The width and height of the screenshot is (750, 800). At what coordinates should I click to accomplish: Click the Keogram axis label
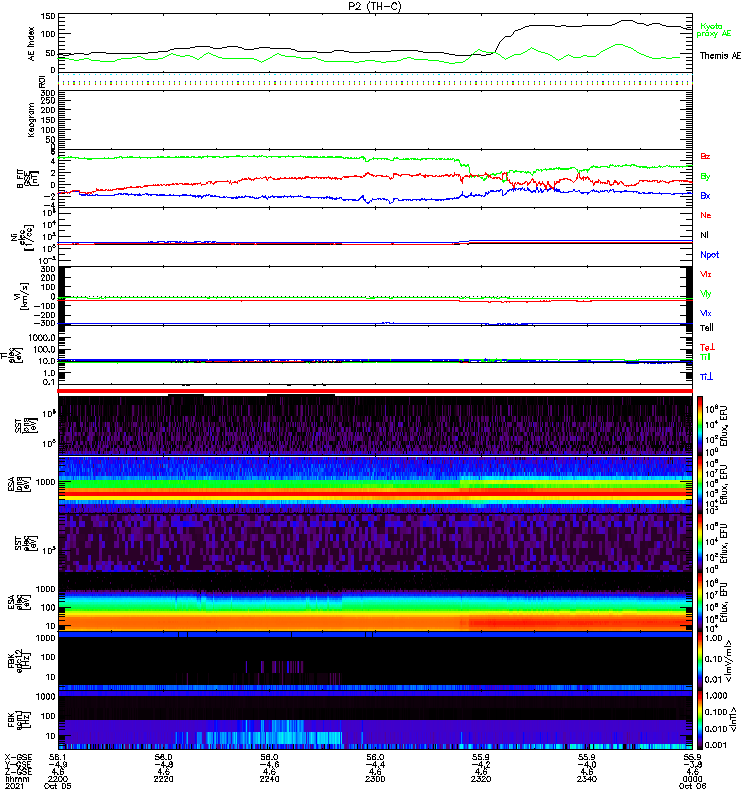[x=32, y=119]
